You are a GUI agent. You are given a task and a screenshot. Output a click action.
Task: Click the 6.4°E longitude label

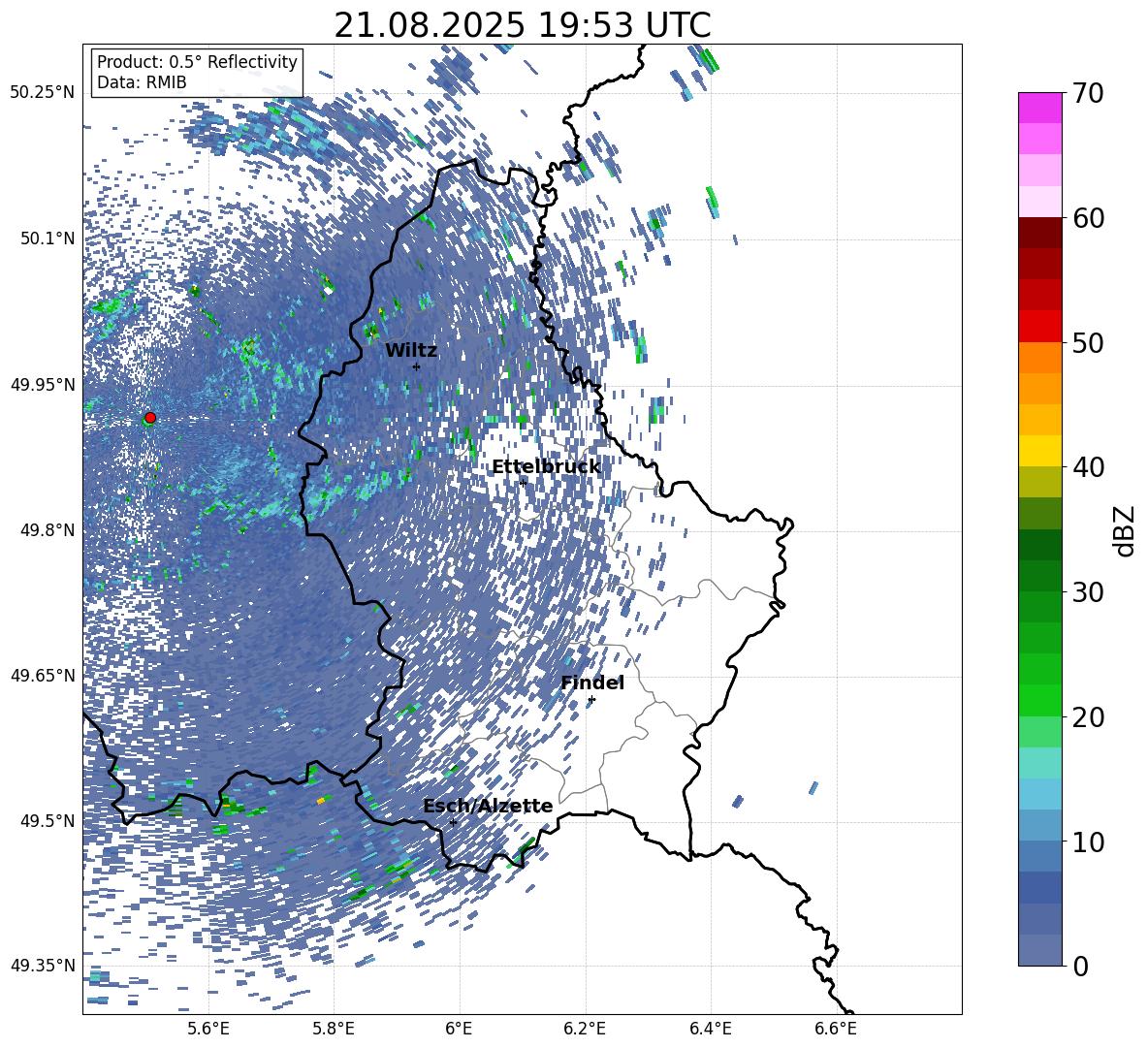[x=710, y=1029]
